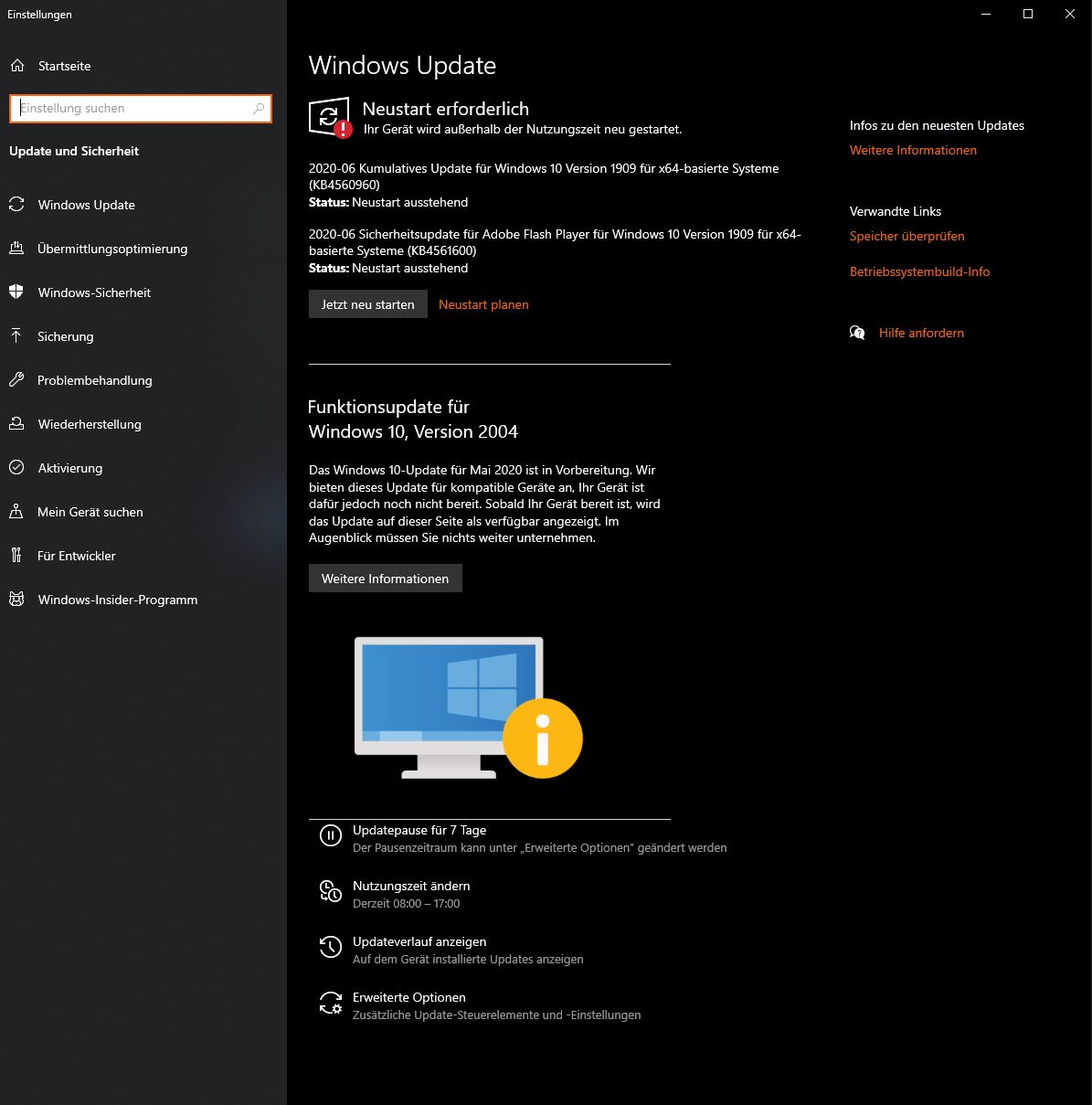Close the Einstellungen window
The image size is (1092, 1105).
(x=1070, y=14)
